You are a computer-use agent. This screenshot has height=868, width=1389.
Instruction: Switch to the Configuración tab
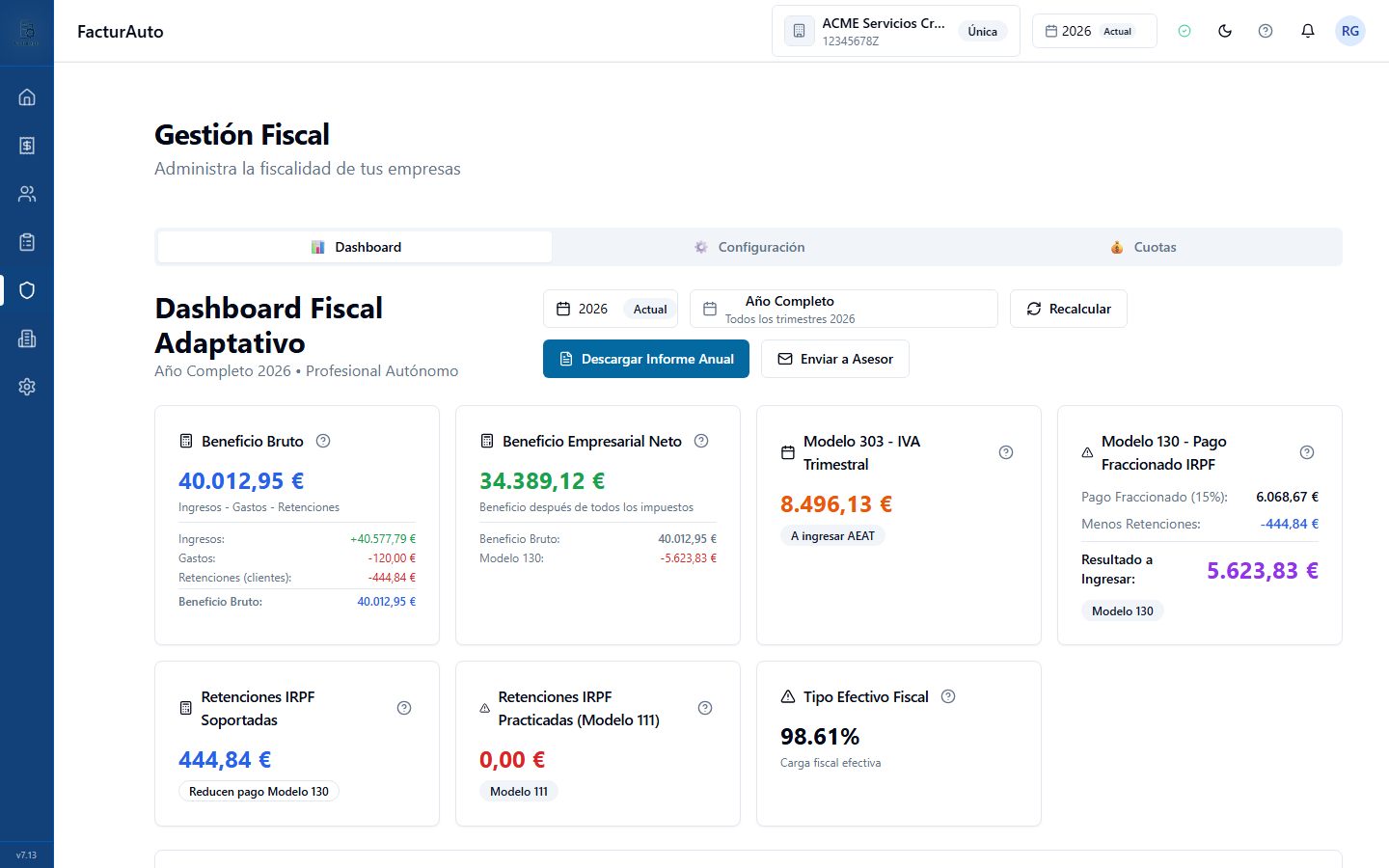[x=749, y=247]
